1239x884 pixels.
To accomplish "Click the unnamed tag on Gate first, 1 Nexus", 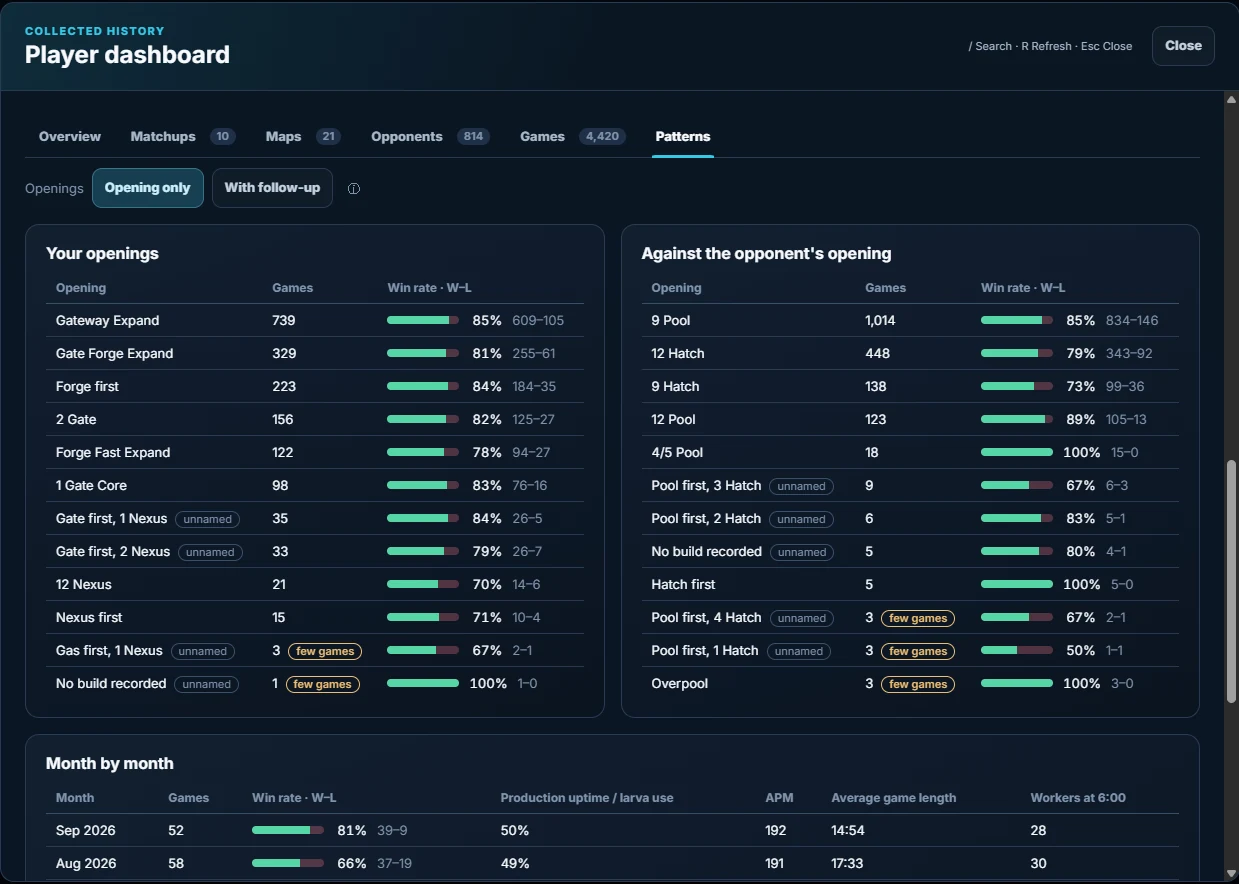I will click(208, 519).
